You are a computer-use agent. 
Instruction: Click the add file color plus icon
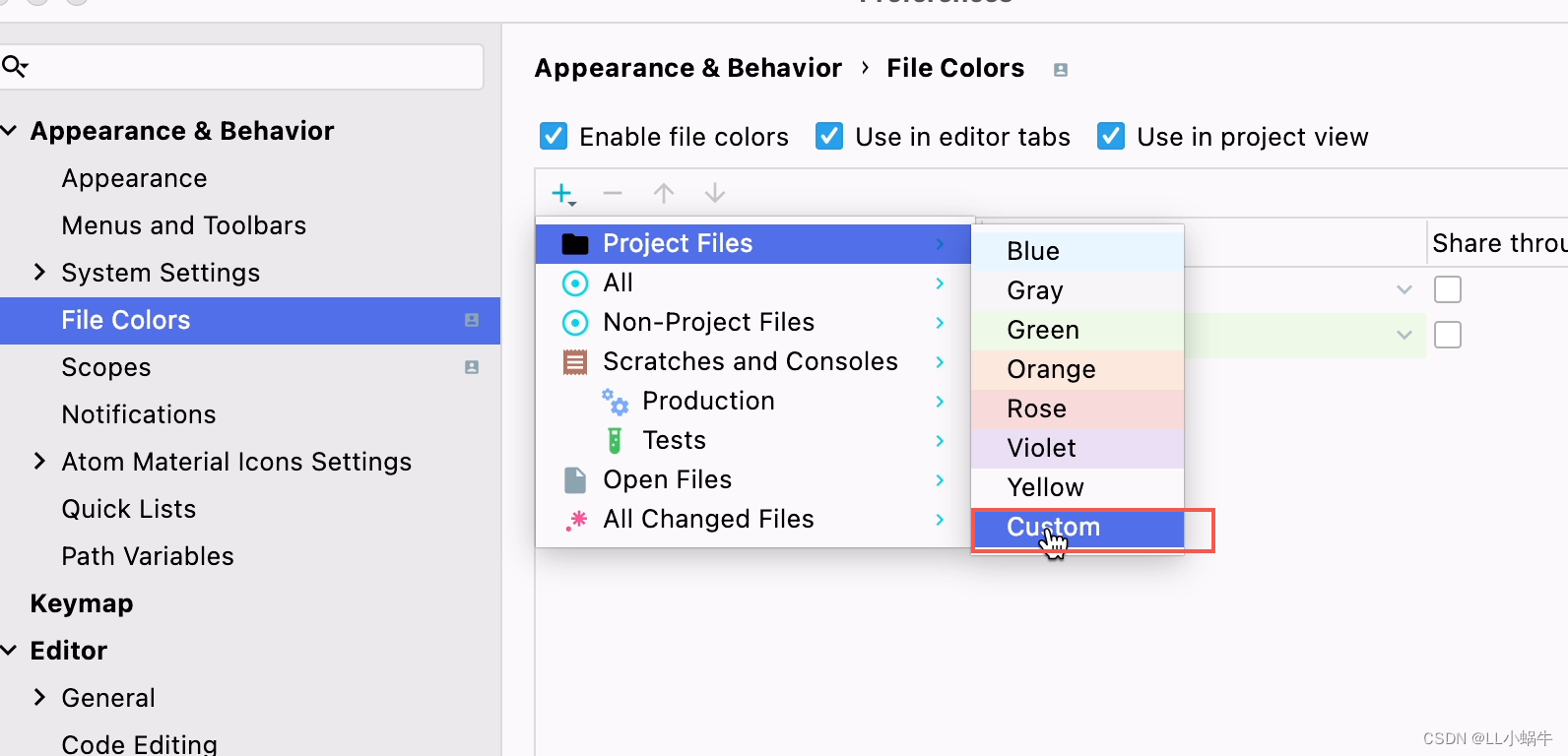tap(562, 194)
